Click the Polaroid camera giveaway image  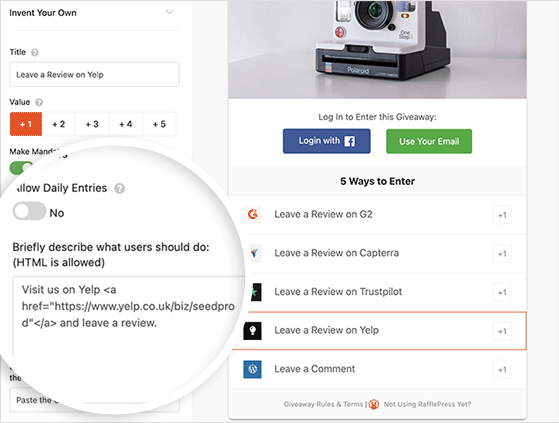[x=377, y=49]
